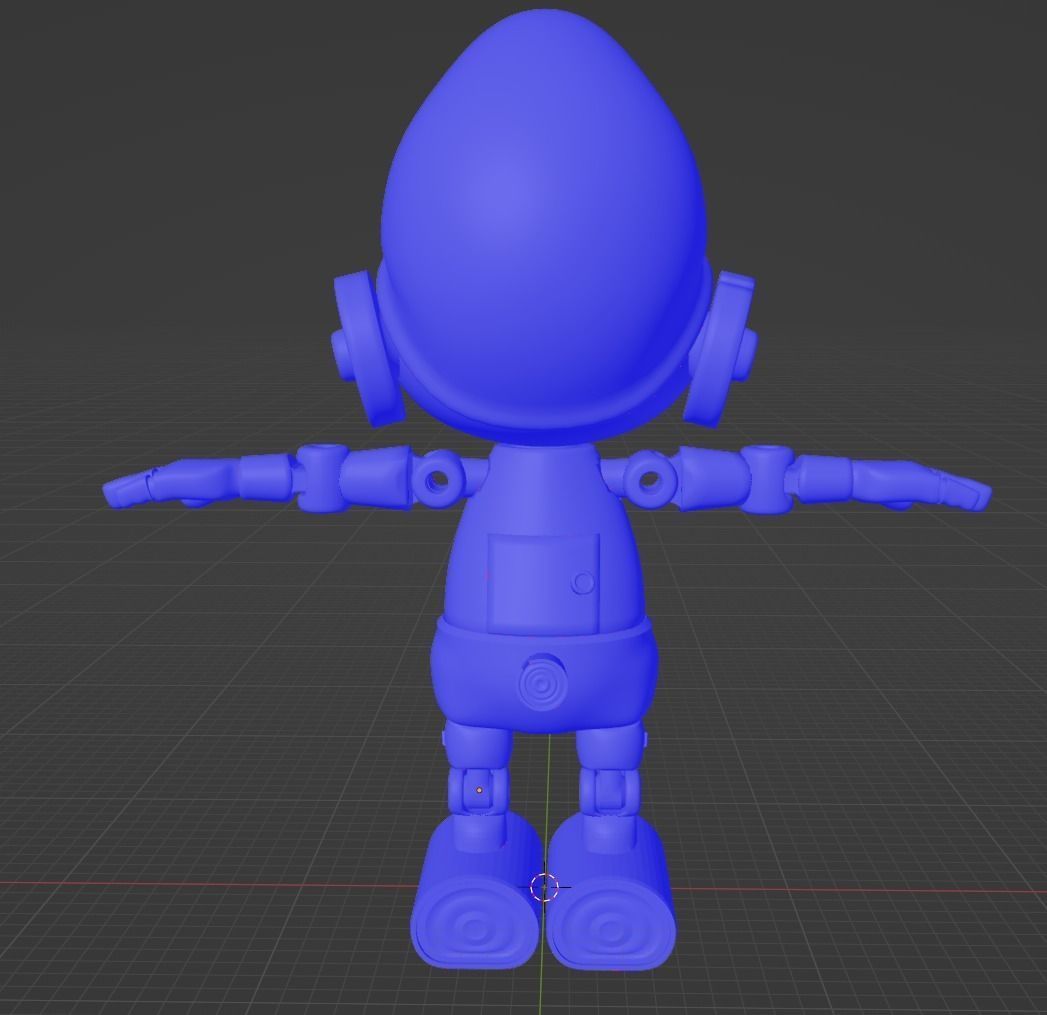Click the small orange origin dot on leg
The width and height of the screenshot is (1047, 1015).
tap(479, 790)
